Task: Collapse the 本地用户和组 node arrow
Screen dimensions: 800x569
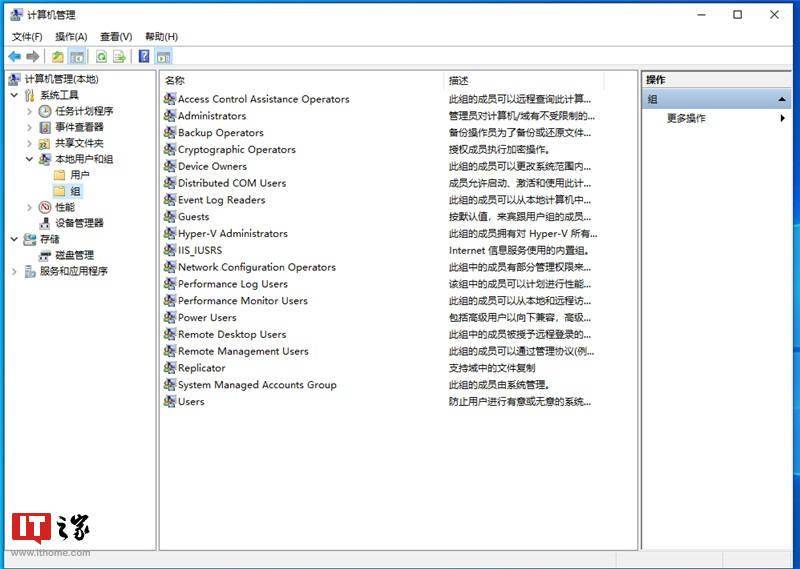Action: [29, 159]
